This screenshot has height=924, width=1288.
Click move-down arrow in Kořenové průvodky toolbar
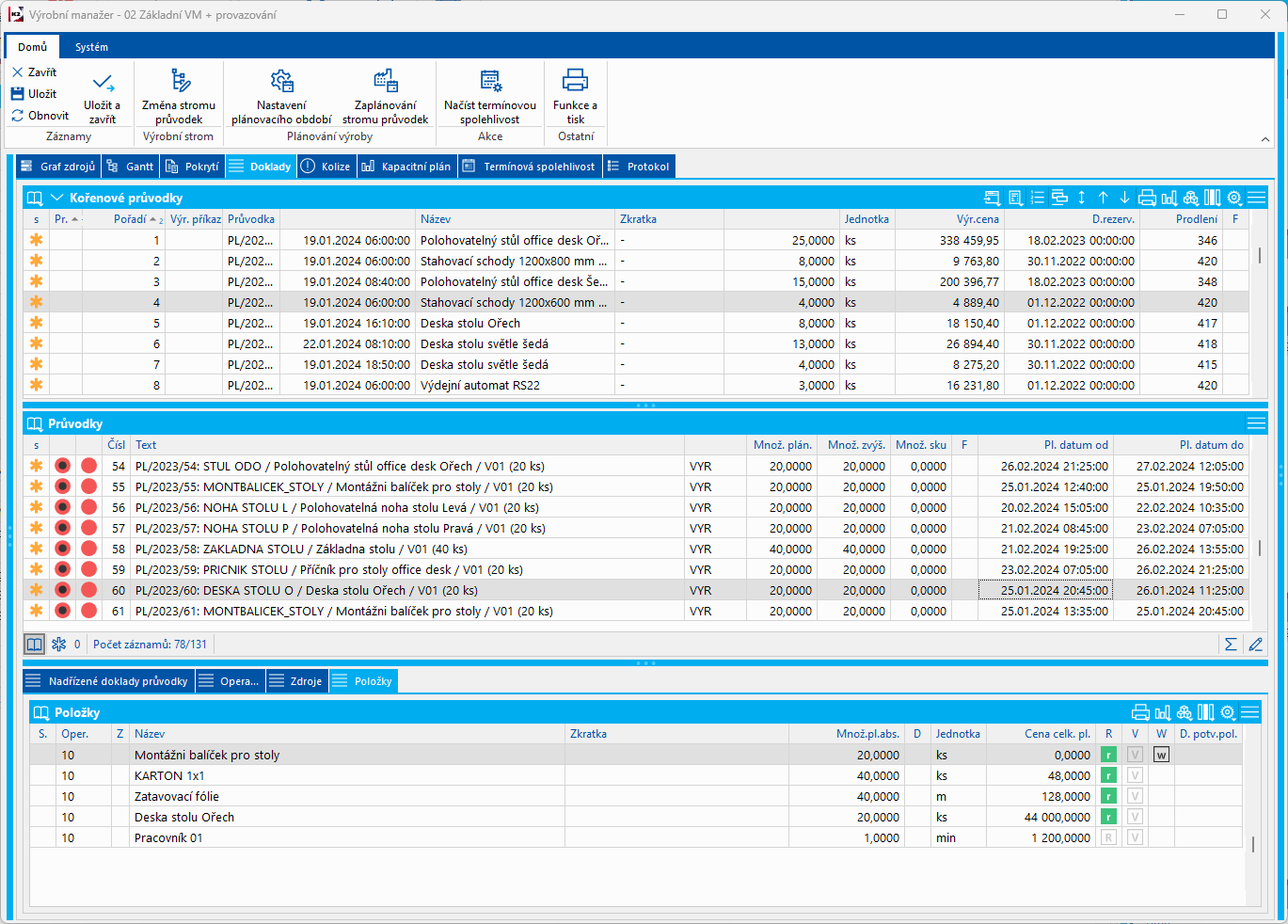1124,198
